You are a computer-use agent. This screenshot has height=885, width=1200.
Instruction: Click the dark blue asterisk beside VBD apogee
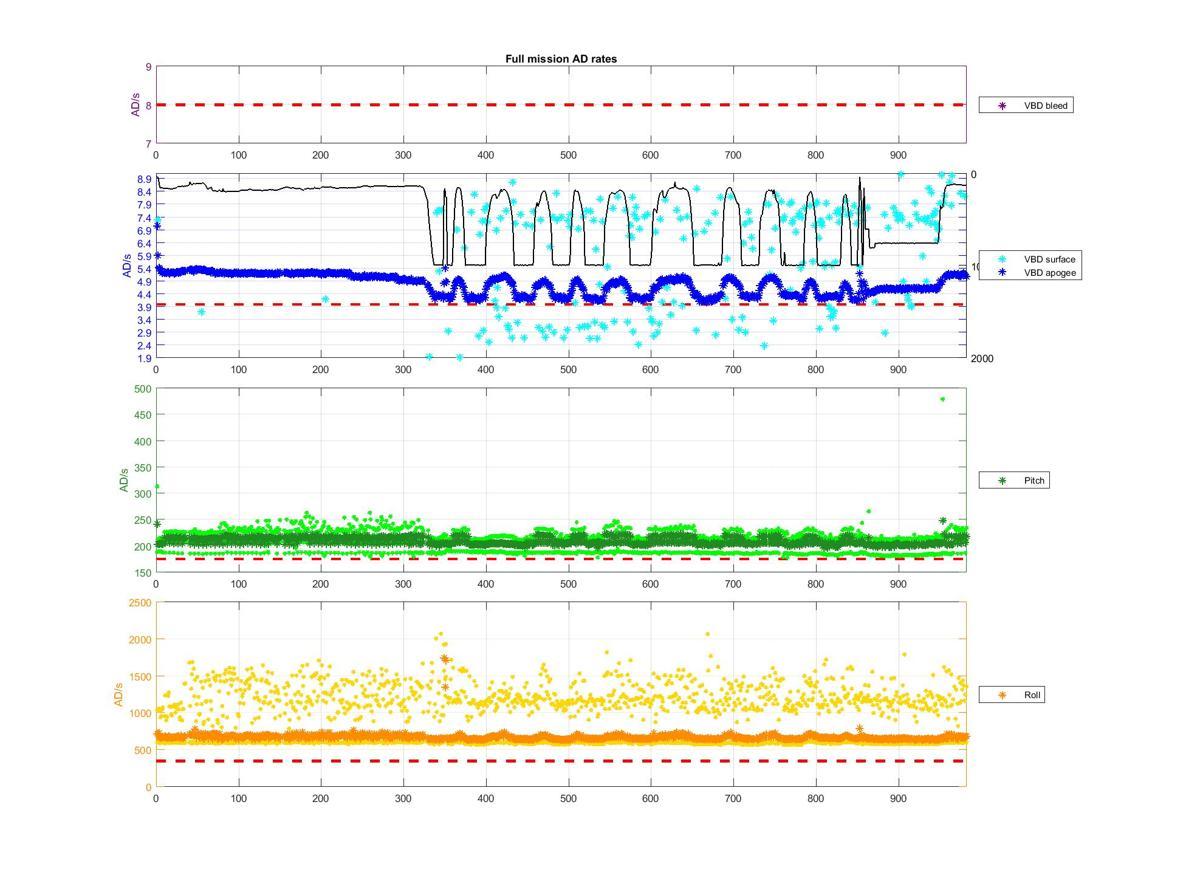[1001, 272]
